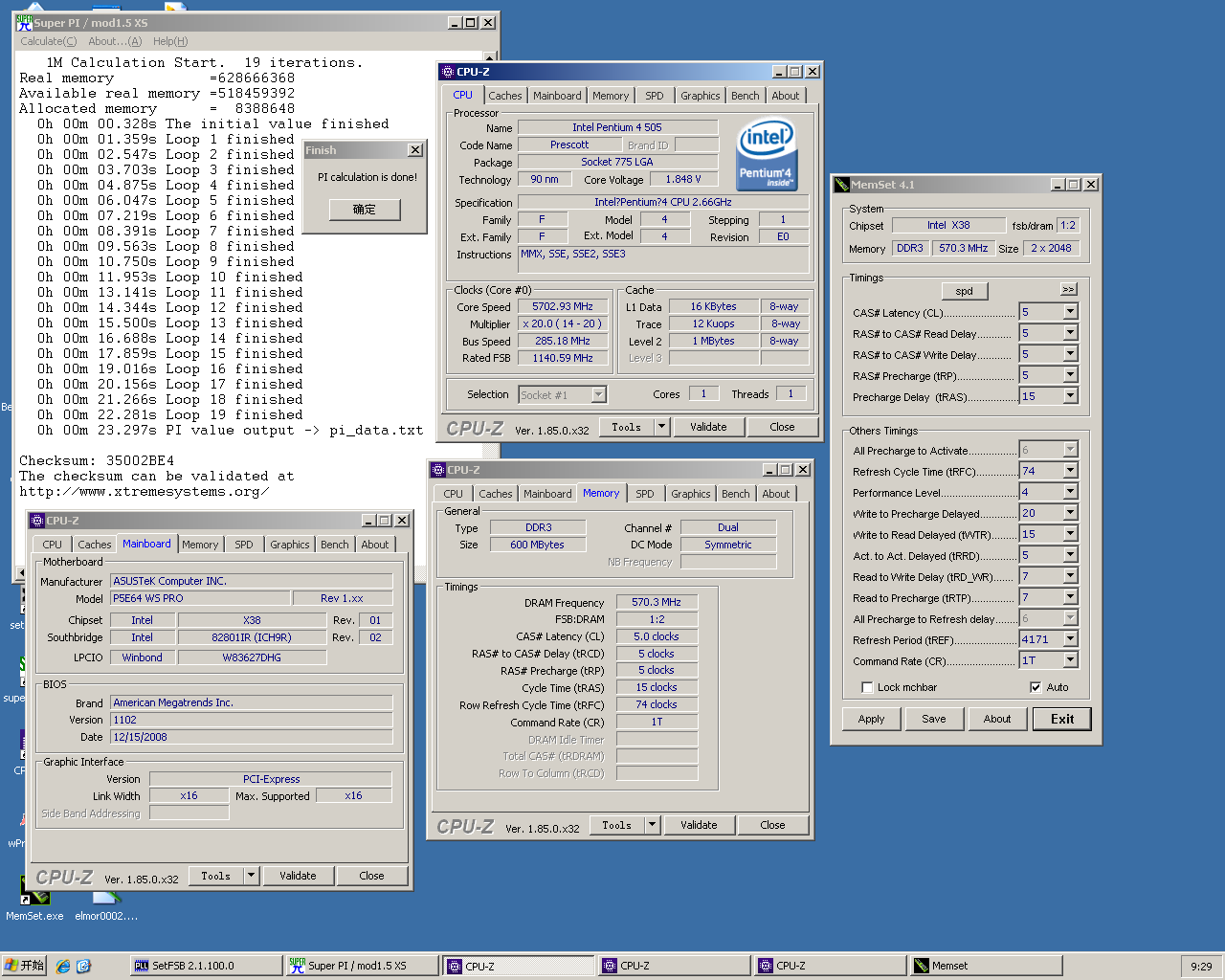Open the Command Rate (CR) dropdown

coord(1070,660)
